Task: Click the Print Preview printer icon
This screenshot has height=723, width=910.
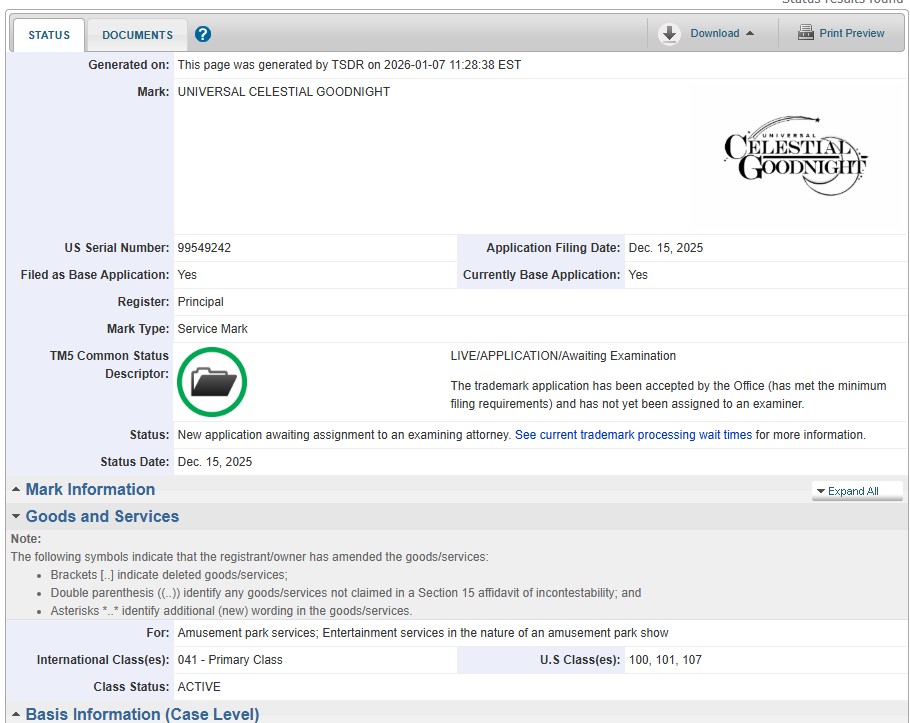Action: (x=805, y=33)
